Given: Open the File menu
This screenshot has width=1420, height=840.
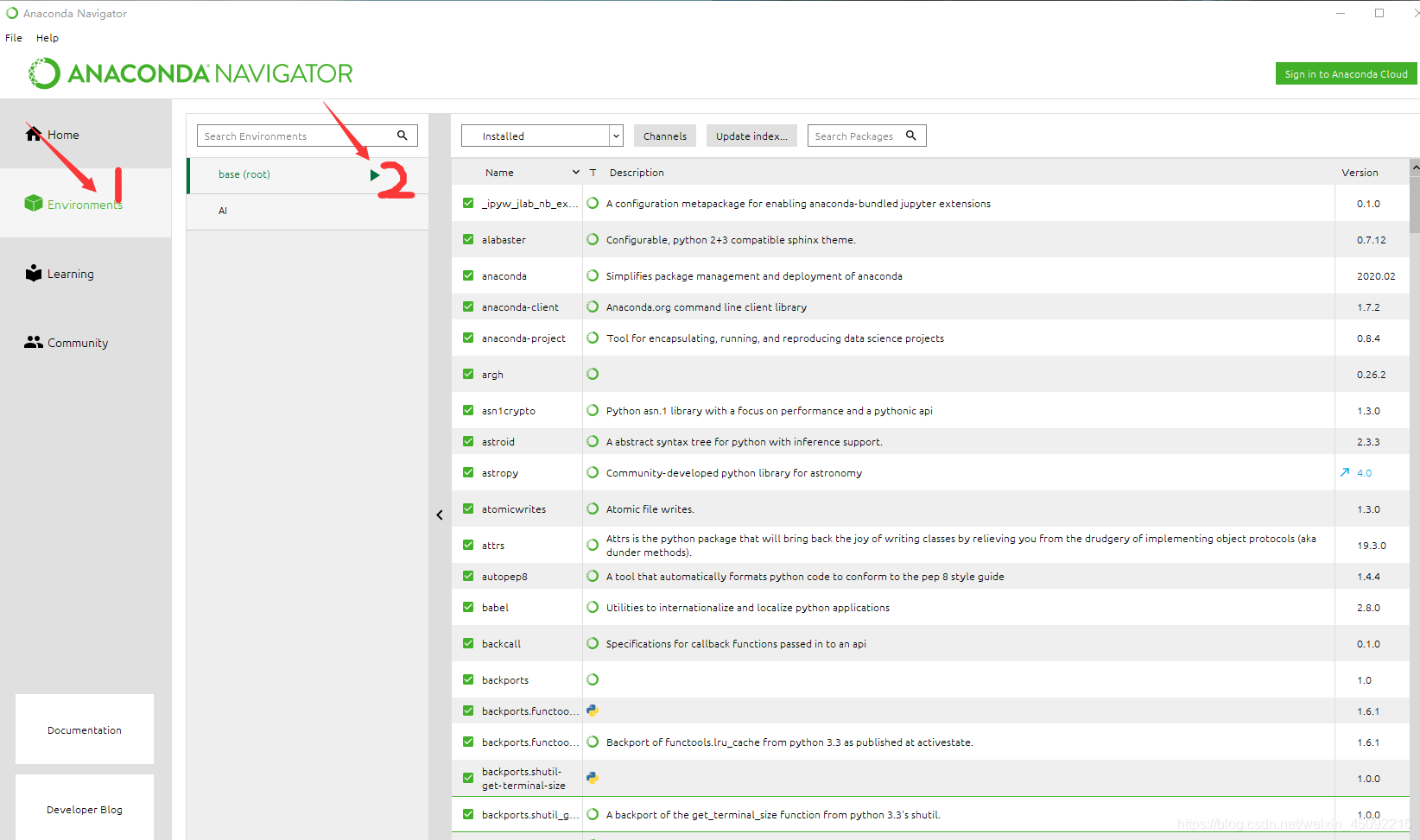Looking at the screenshot, I should (x=14, y=37).
